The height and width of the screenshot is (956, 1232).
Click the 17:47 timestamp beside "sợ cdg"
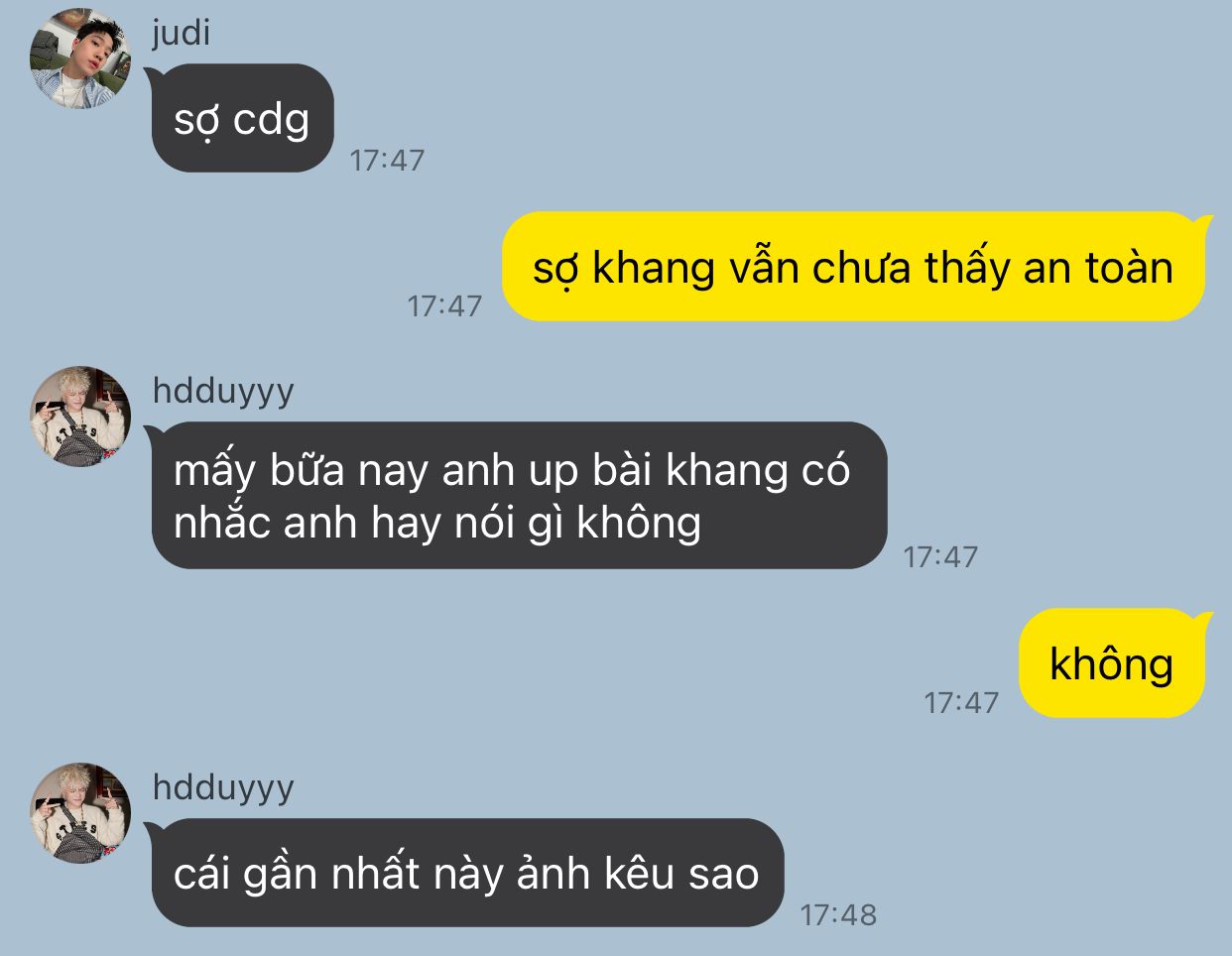387,160
